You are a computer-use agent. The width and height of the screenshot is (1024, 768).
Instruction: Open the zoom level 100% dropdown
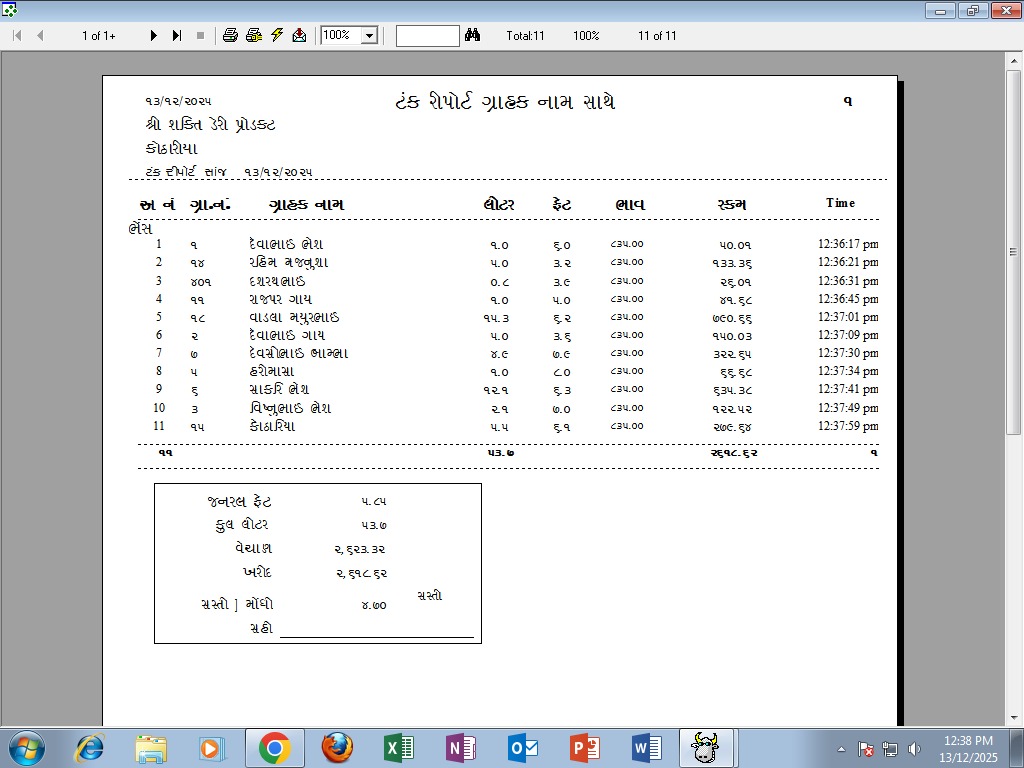(369, 35)
